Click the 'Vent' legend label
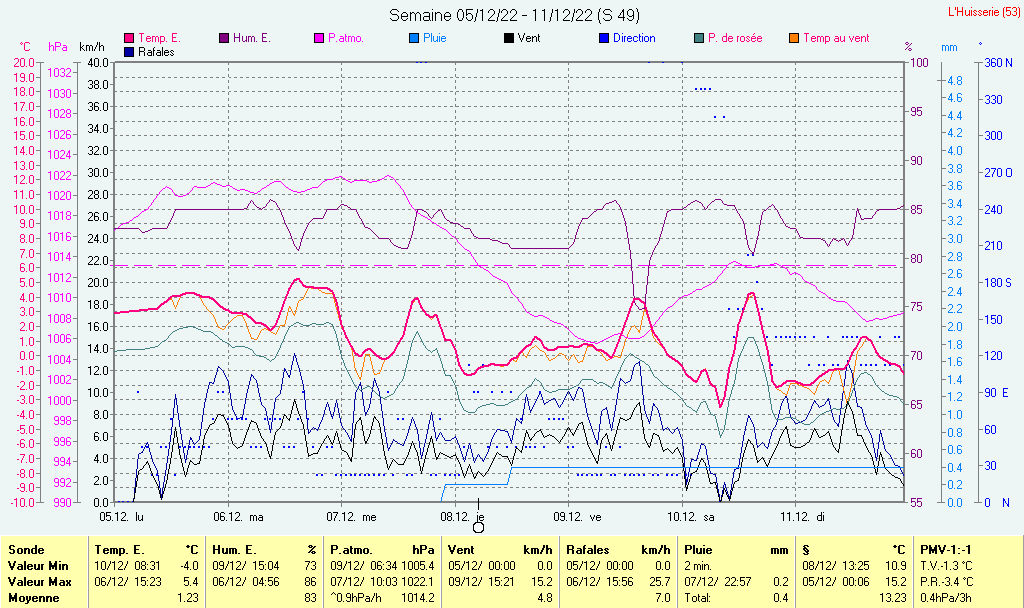This screenshot has height=608, width=1024. [529, 39]
